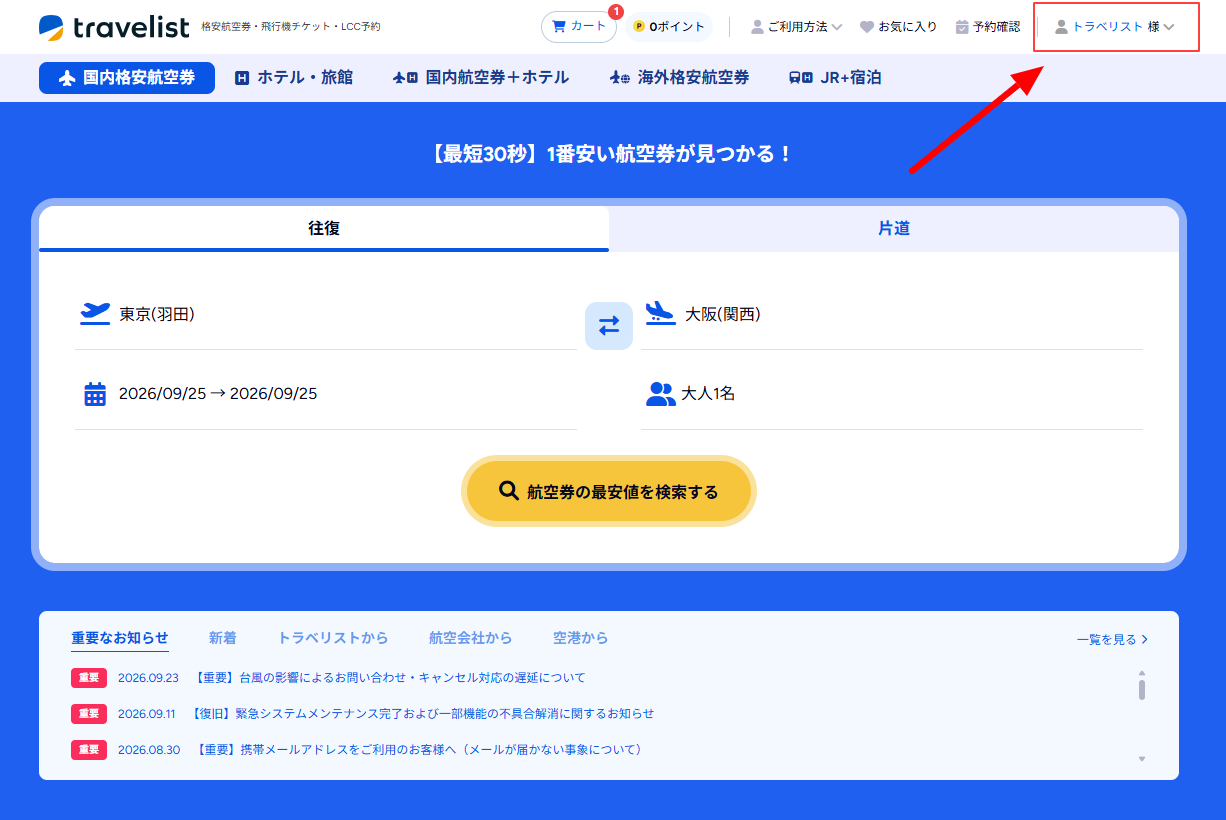
Task: Click the 海外格安航空券 globe plane icon
Action: [x=620, y=78]
